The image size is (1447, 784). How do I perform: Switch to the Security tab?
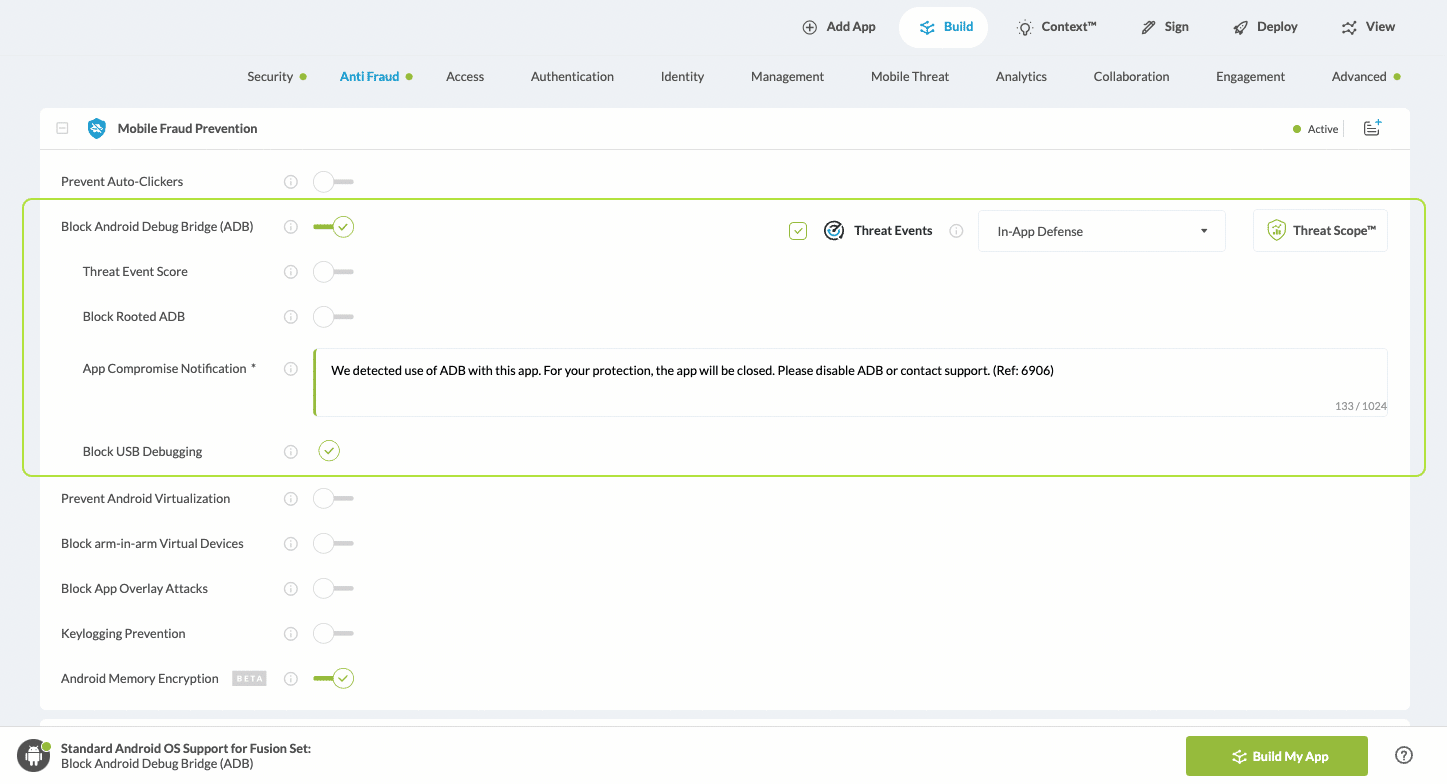(x=270, y=77)
